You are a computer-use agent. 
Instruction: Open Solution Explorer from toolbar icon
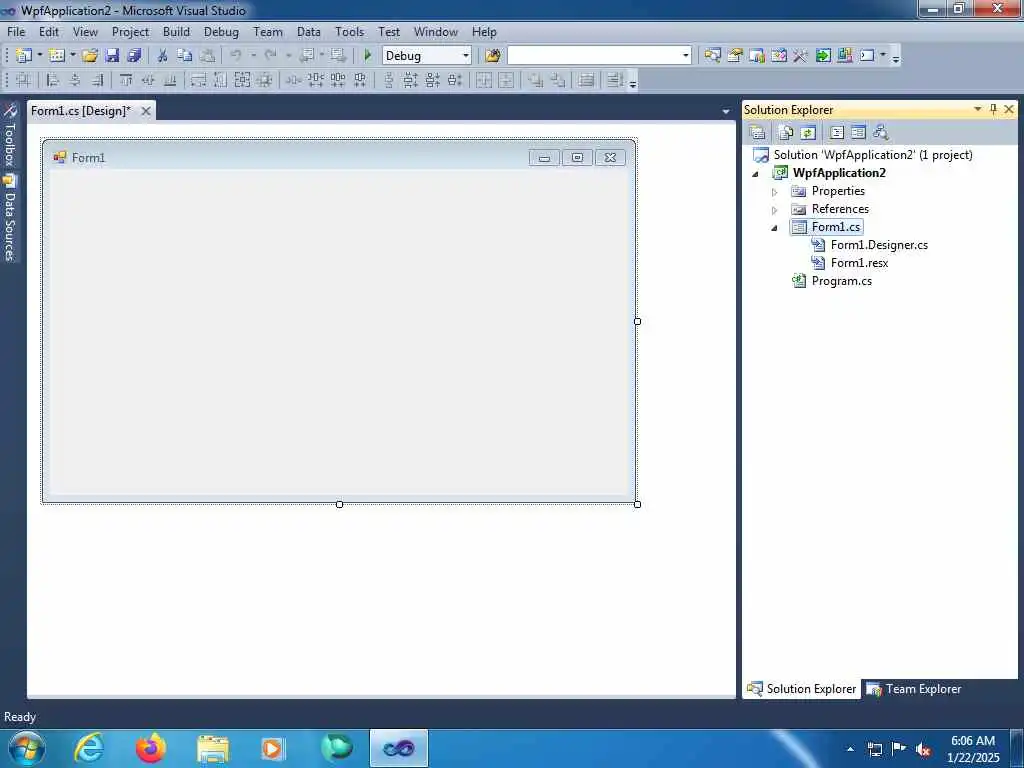click(x=712, y=56)
